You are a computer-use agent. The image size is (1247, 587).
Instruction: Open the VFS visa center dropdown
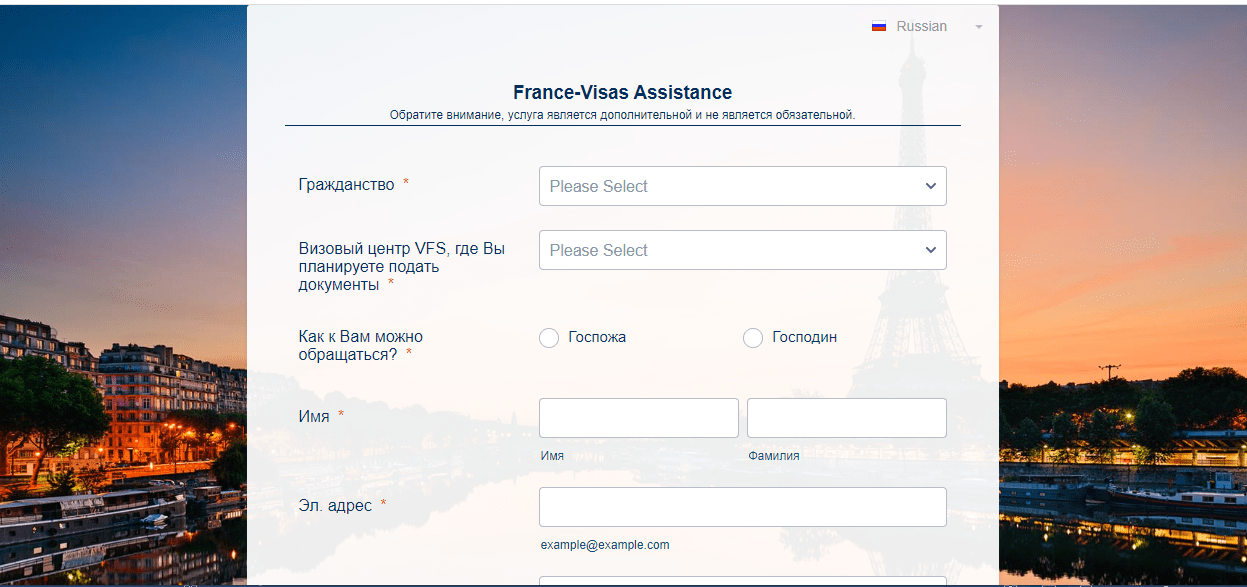[x=741, y=250]
